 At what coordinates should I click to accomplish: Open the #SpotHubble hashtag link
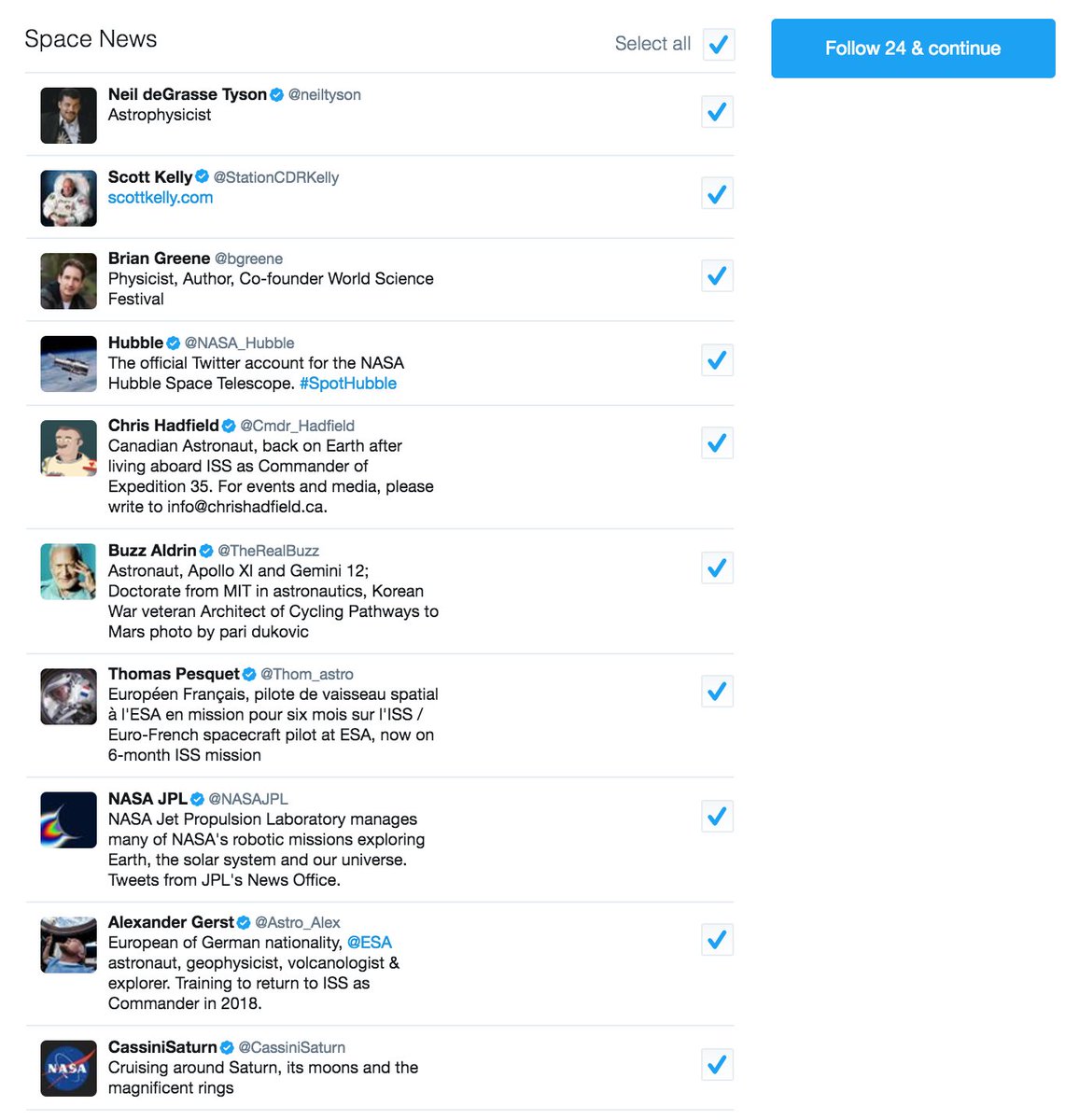click(348, 384)
